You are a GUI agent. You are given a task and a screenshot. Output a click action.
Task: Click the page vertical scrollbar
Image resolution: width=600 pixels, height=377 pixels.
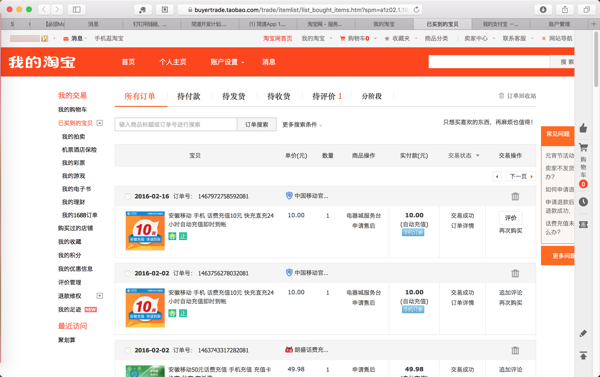pyautogui.click(x=596, y=59)
